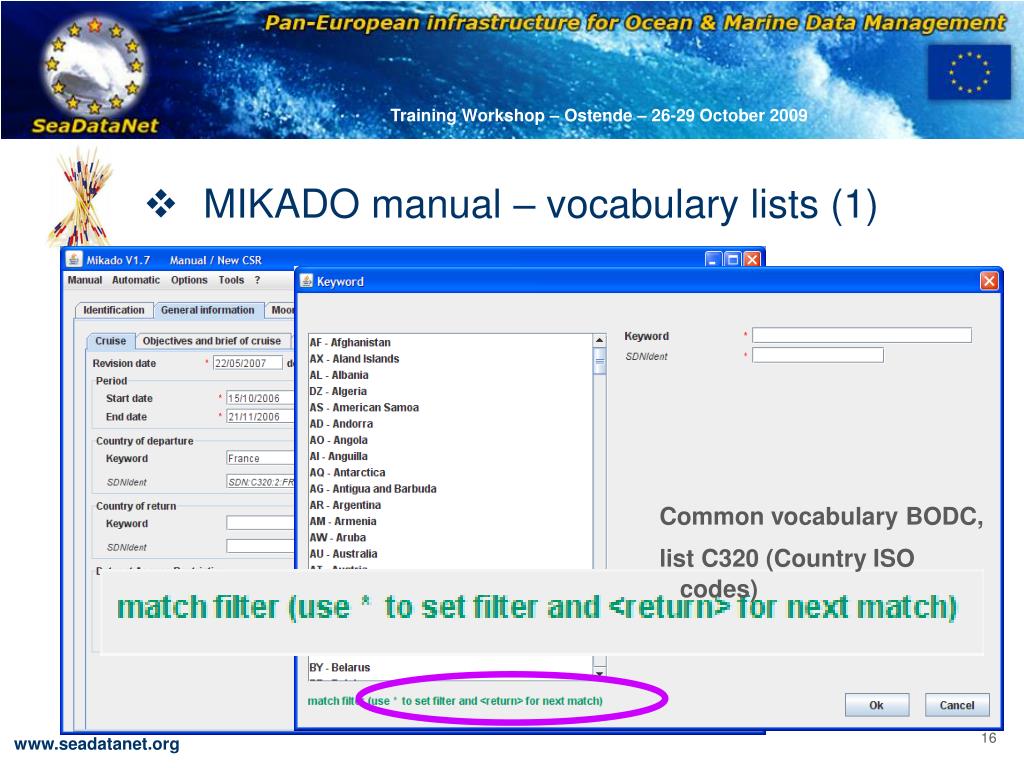Open the ? help menu
This screenshot has width=1024, height=768.
point(257,280)
